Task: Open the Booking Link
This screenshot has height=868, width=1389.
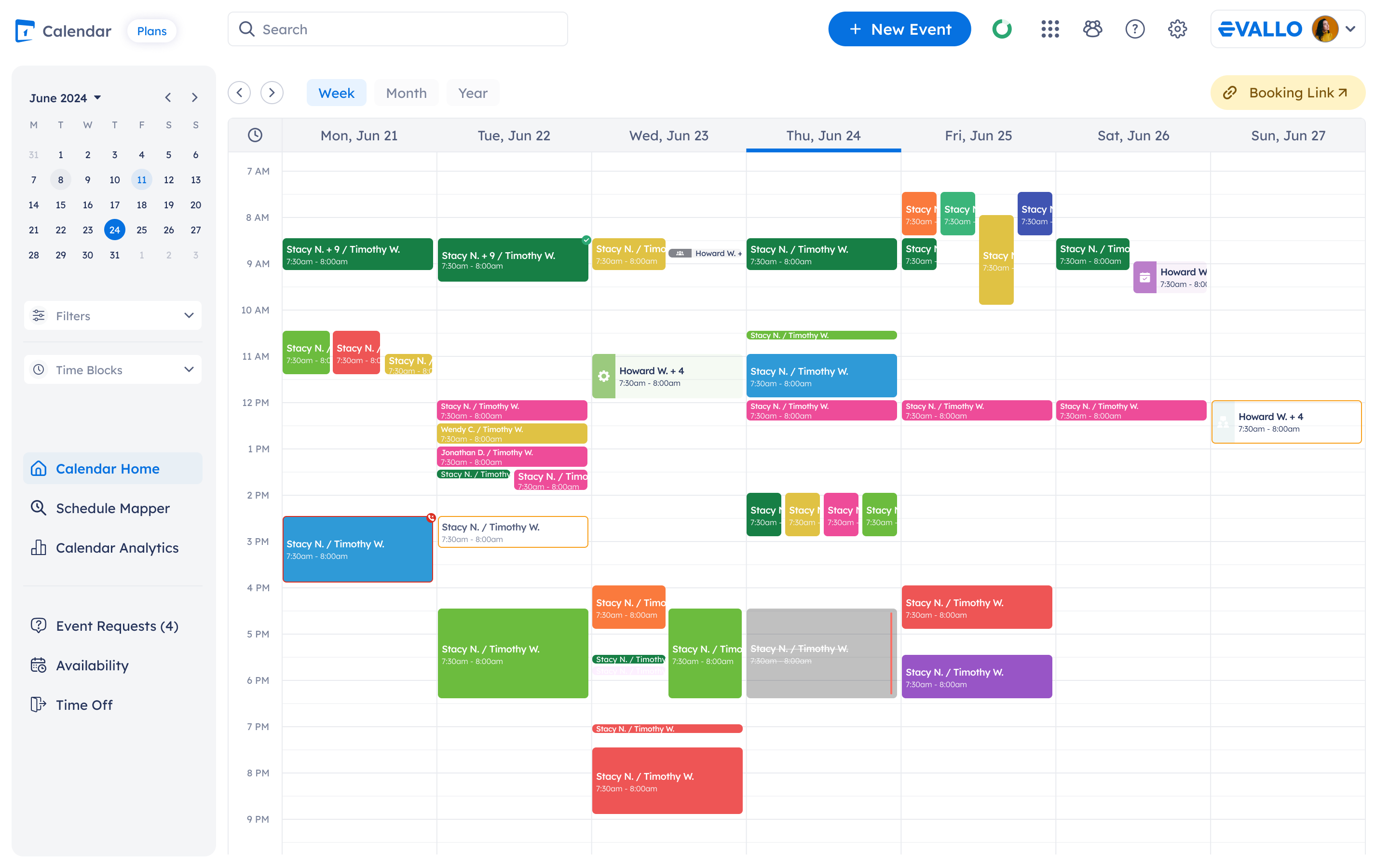Action: point(1287,93)
